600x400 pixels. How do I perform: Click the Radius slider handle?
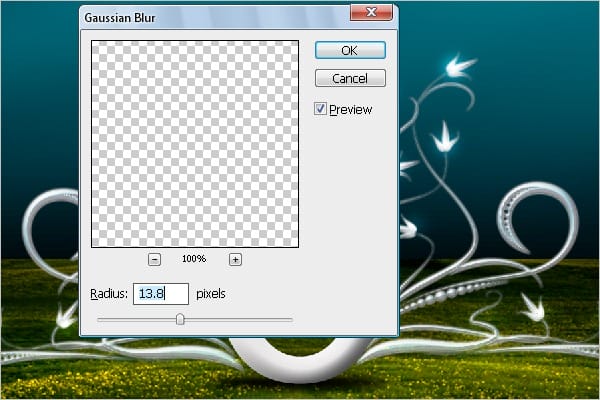[x=180, y=319]
